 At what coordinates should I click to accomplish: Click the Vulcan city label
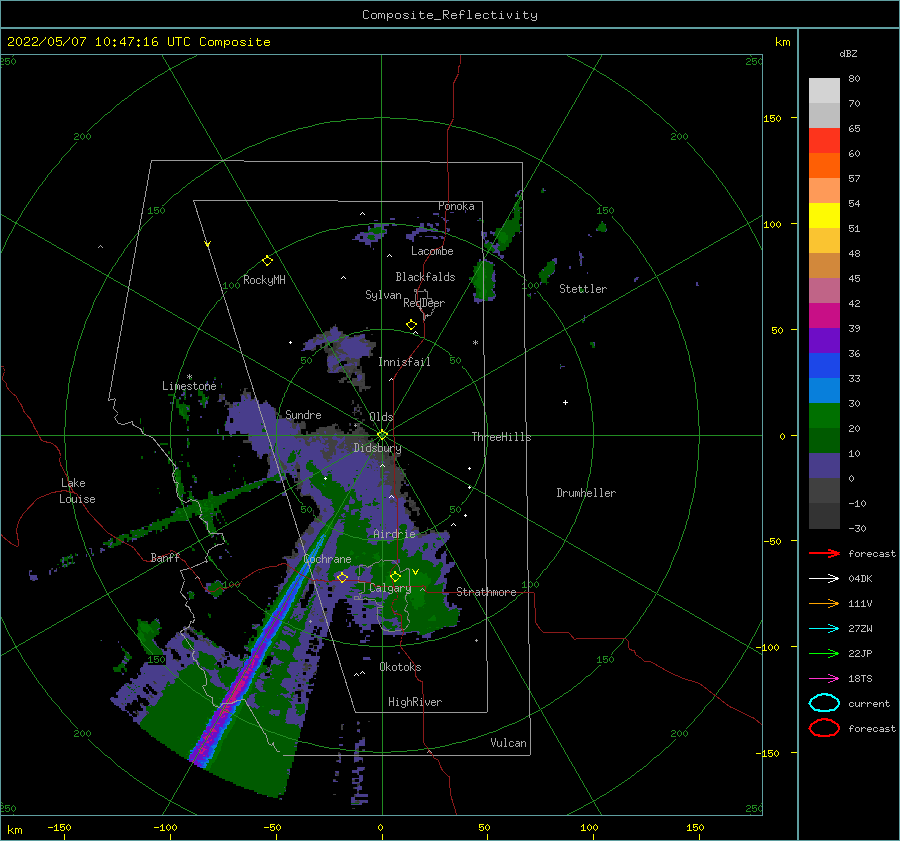(508, 743)
